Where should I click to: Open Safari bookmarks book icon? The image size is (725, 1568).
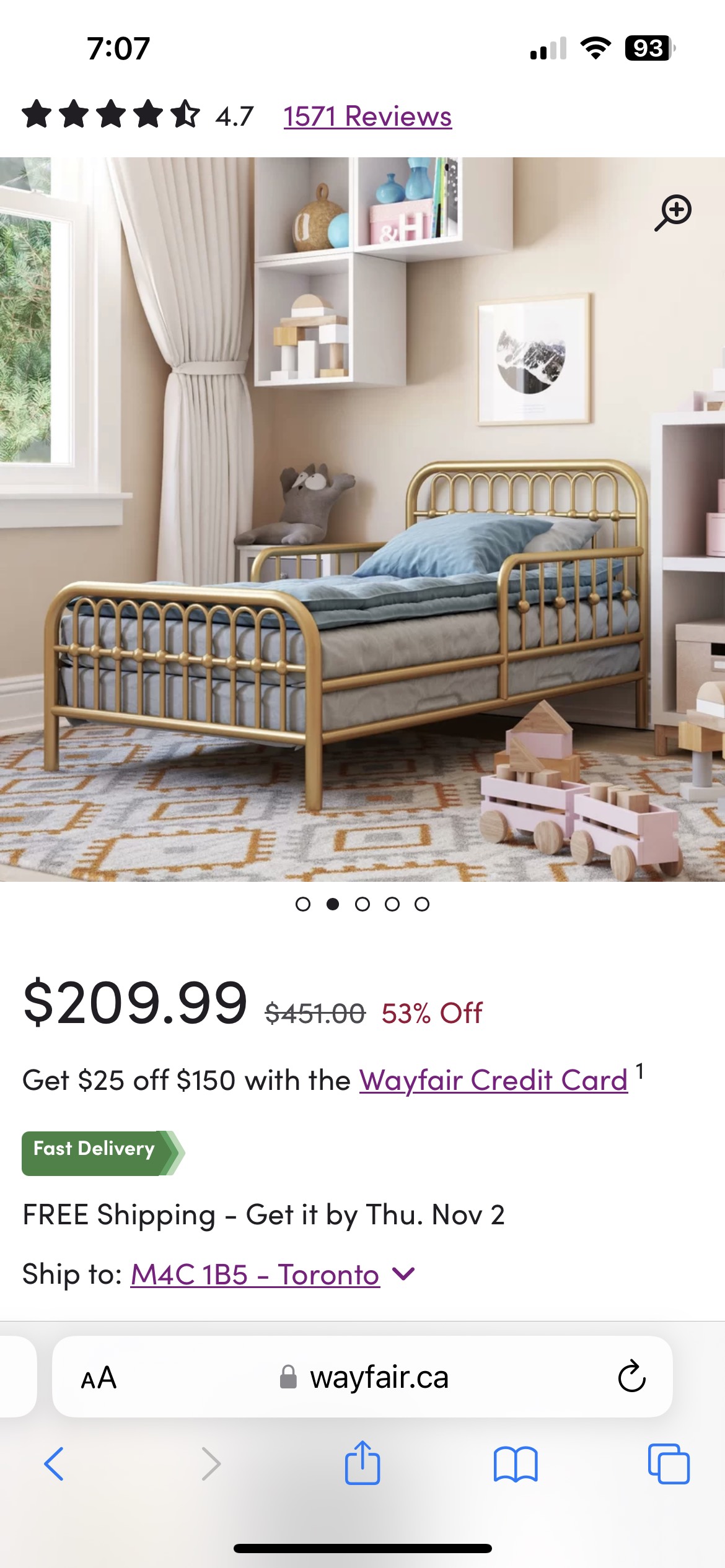coord(516,1464)
